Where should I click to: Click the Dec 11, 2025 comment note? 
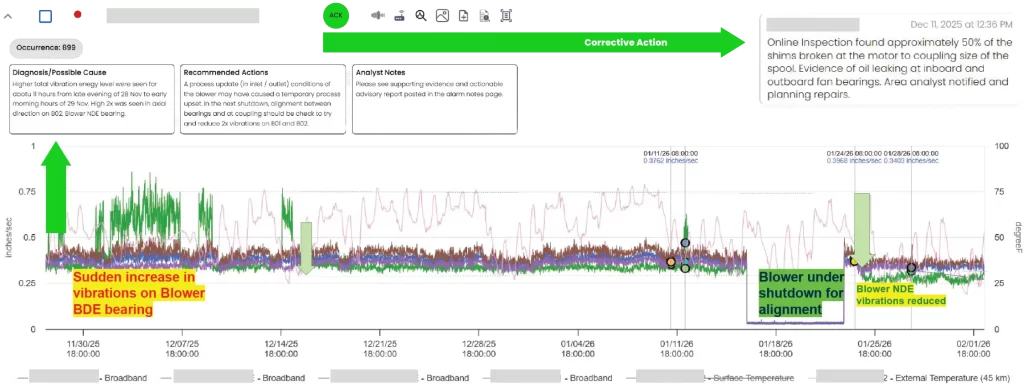(891, 60)
